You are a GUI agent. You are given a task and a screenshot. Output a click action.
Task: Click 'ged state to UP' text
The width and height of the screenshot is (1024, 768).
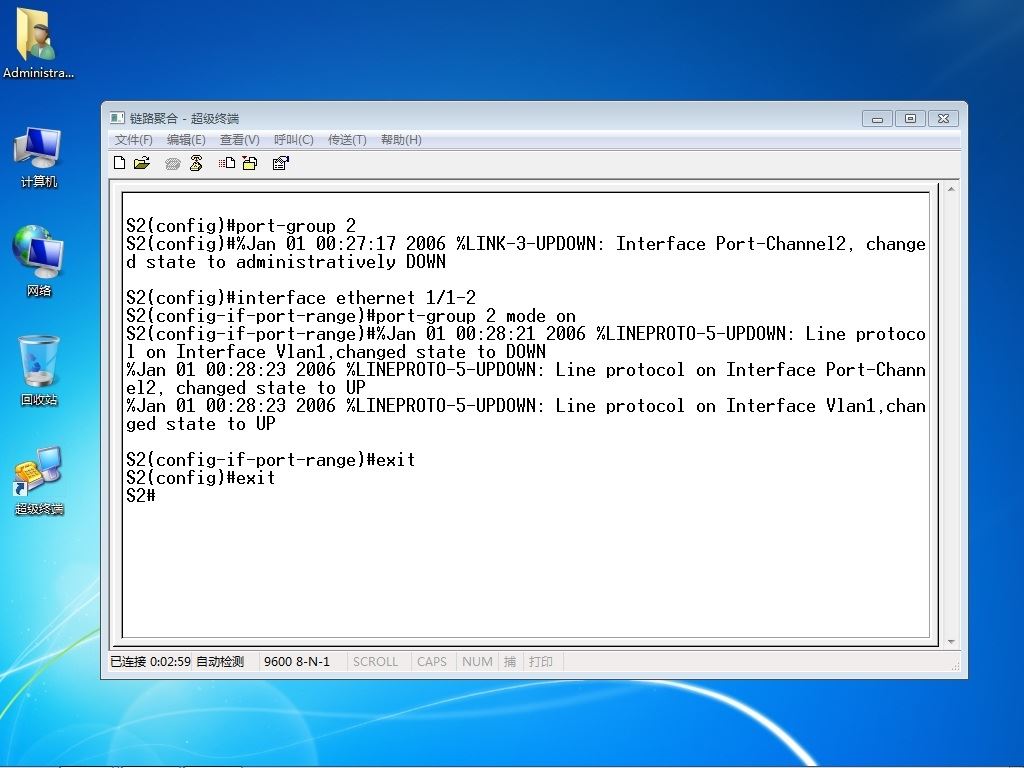tap(200, 424)
